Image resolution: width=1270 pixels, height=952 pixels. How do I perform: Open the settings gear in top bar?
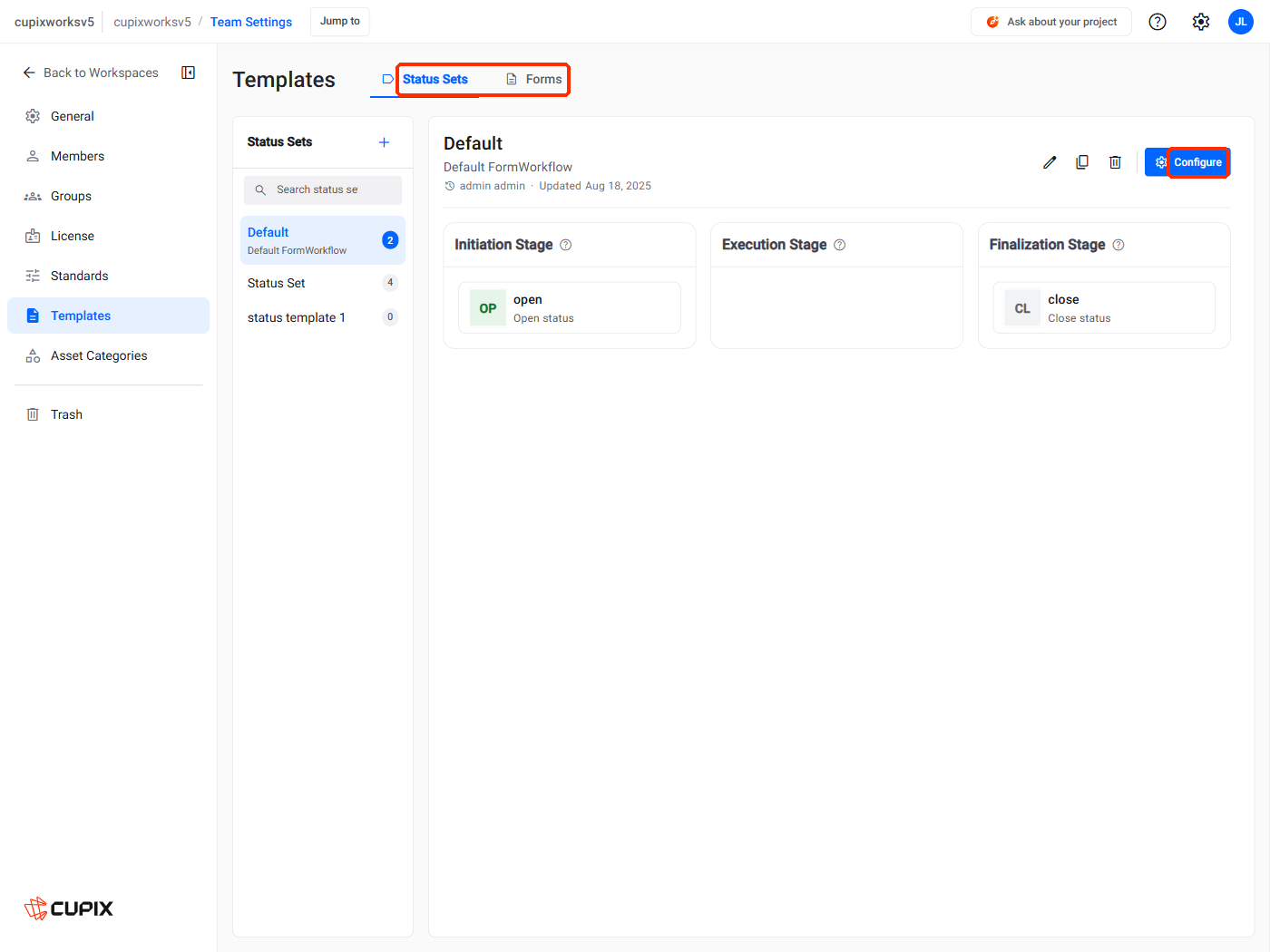(1201, 22)
